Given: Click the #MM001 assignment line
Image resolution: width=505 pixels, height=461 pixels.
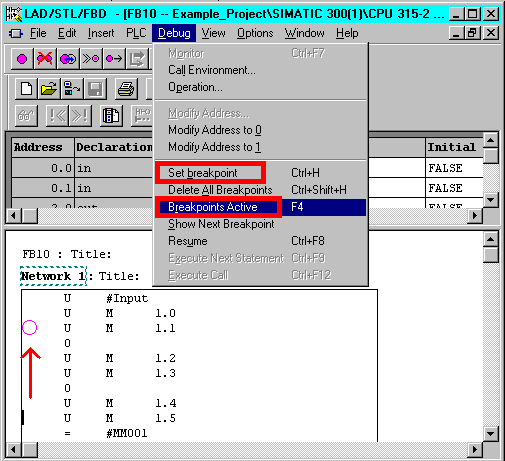Looking at the screenshot, I should pos(106,433).
